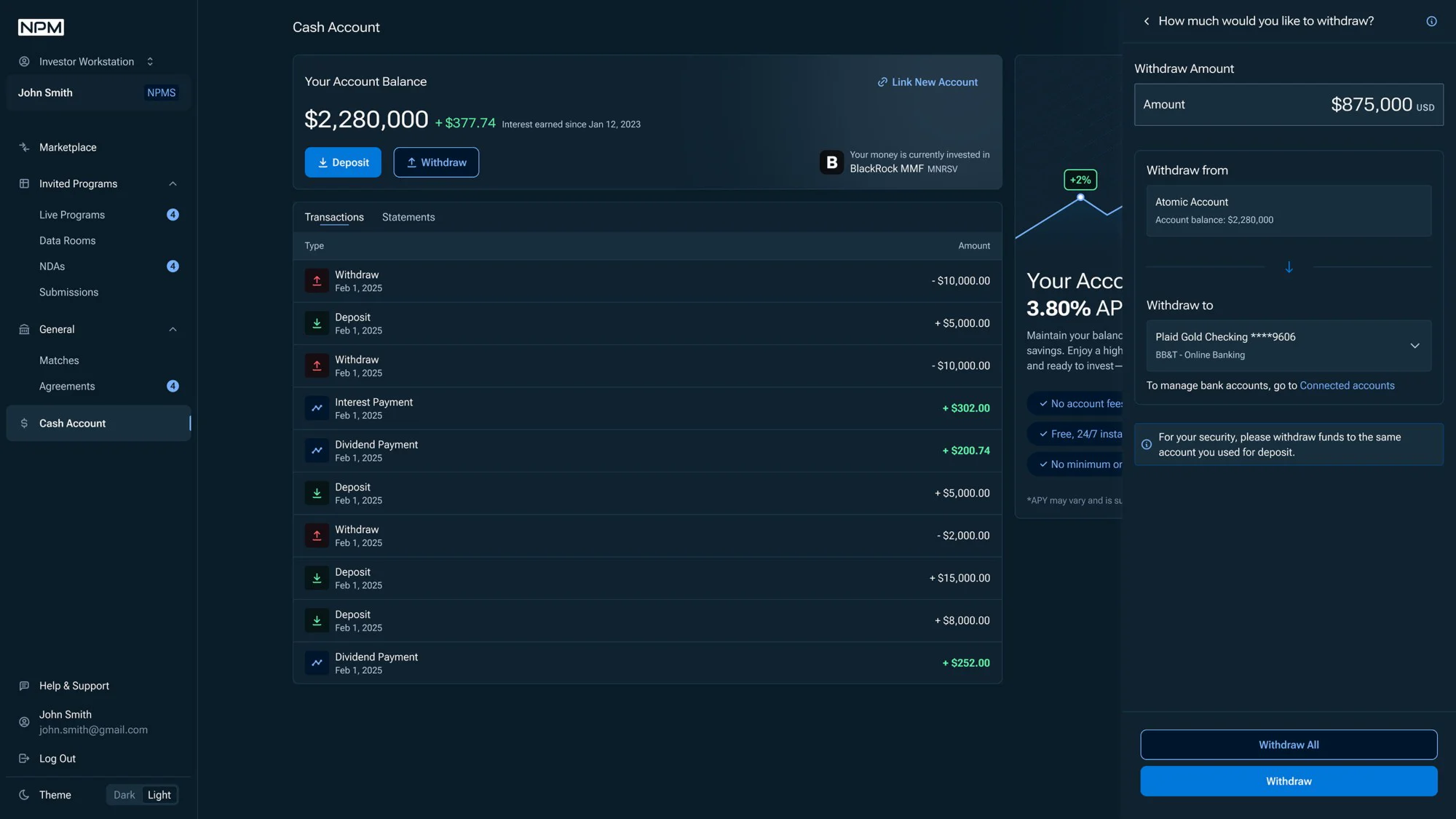The height and width of the screenshot is (819, 1456).
Task: Click the Link New Account link
Action: [927, 82]
